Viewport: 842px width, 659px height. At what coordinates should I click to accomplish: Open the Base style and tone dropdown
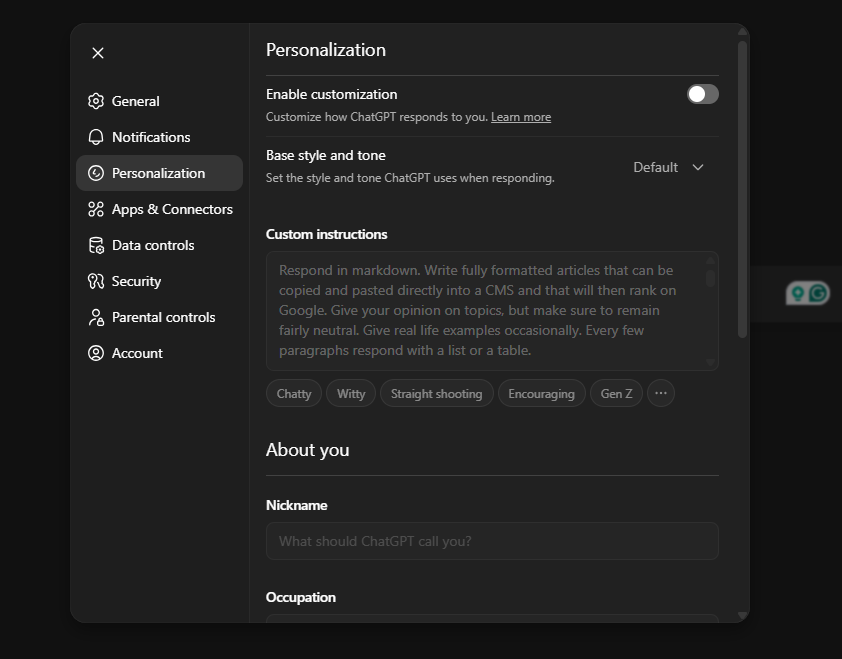pyautogui.click(x=668, y=167)
